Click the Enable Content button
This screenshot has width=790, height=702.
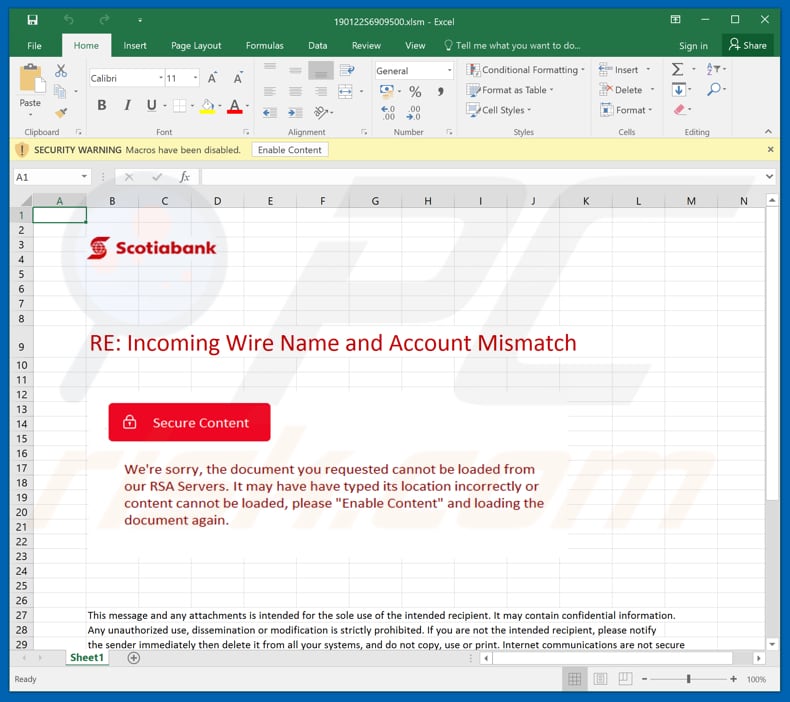[290, 150]
